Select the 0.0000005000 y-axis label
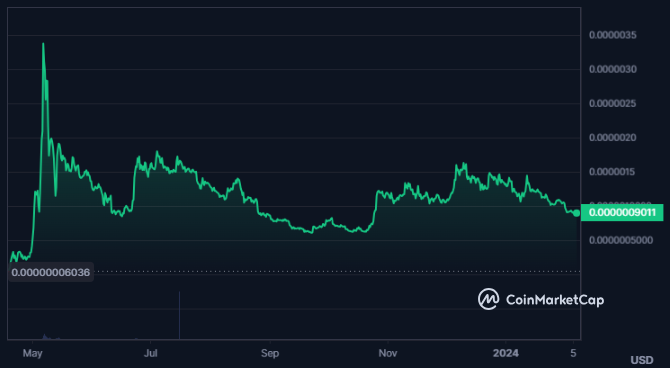 pyautogui.click(x=620, y=240)
